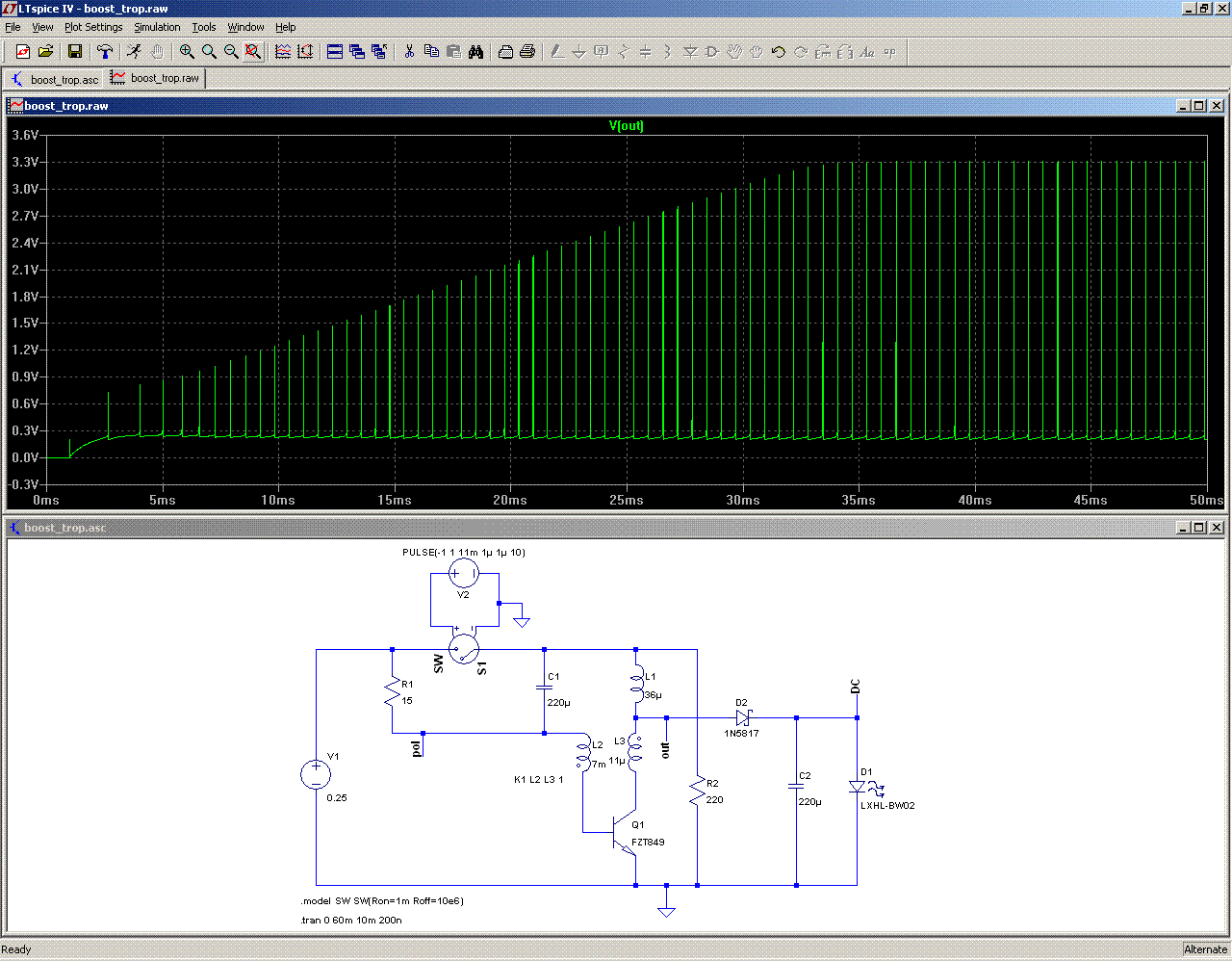Open the Control Panel hammer icon
The width and height of the screenshot is (1232, 961).
point(105,52)
